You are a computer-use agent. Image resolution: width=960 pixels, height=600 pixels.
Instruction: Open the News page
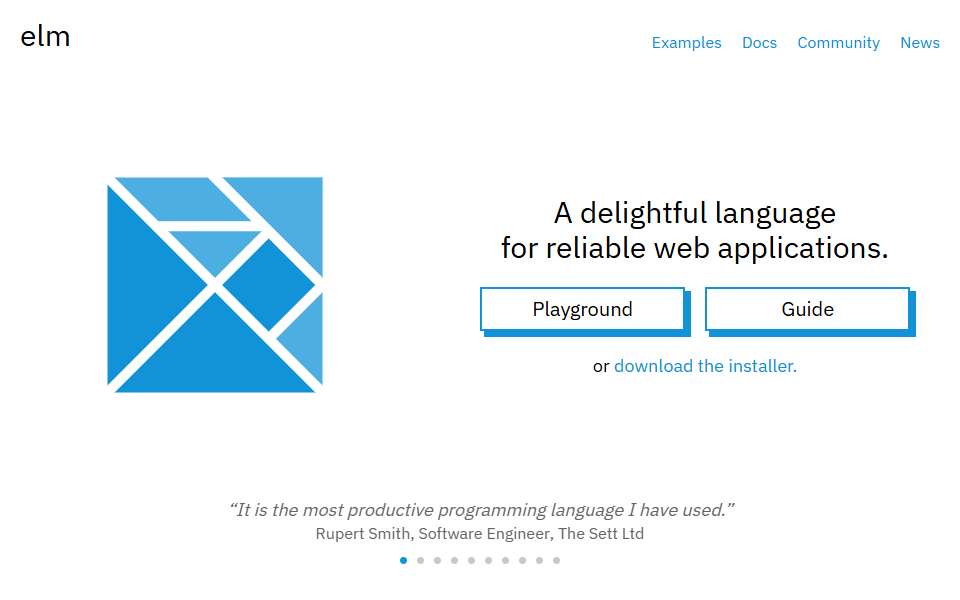920,43
